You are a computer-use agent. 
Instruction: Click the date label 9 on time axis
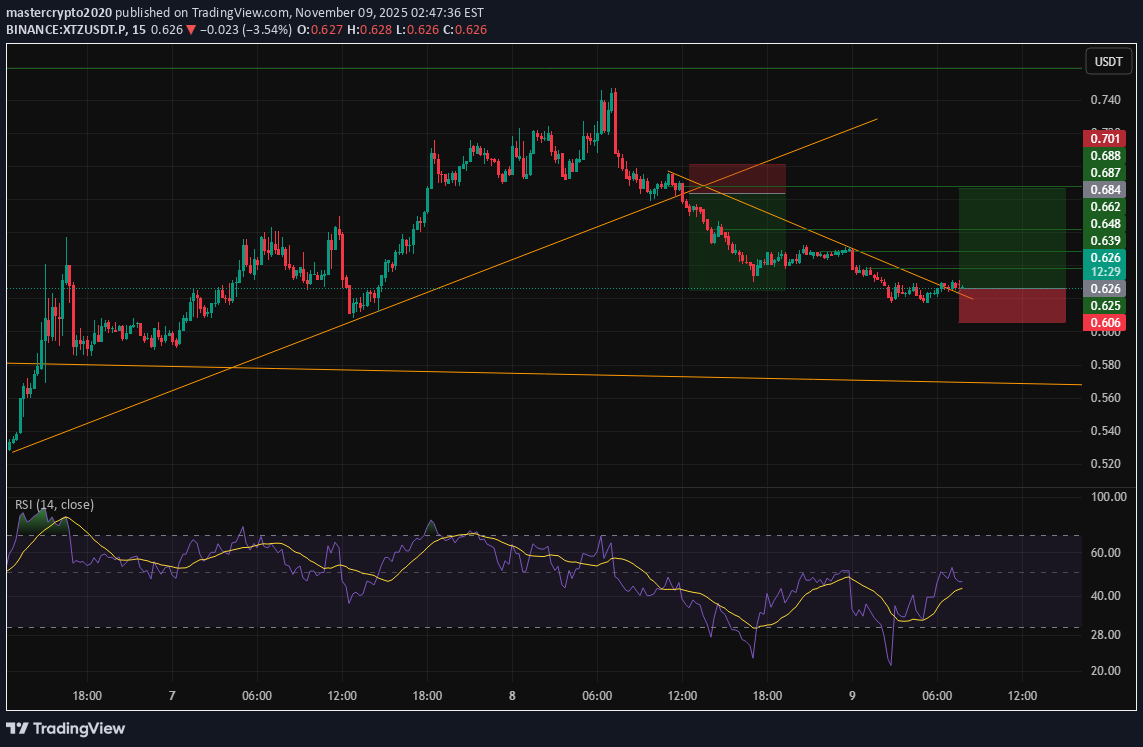click(852, 695)
